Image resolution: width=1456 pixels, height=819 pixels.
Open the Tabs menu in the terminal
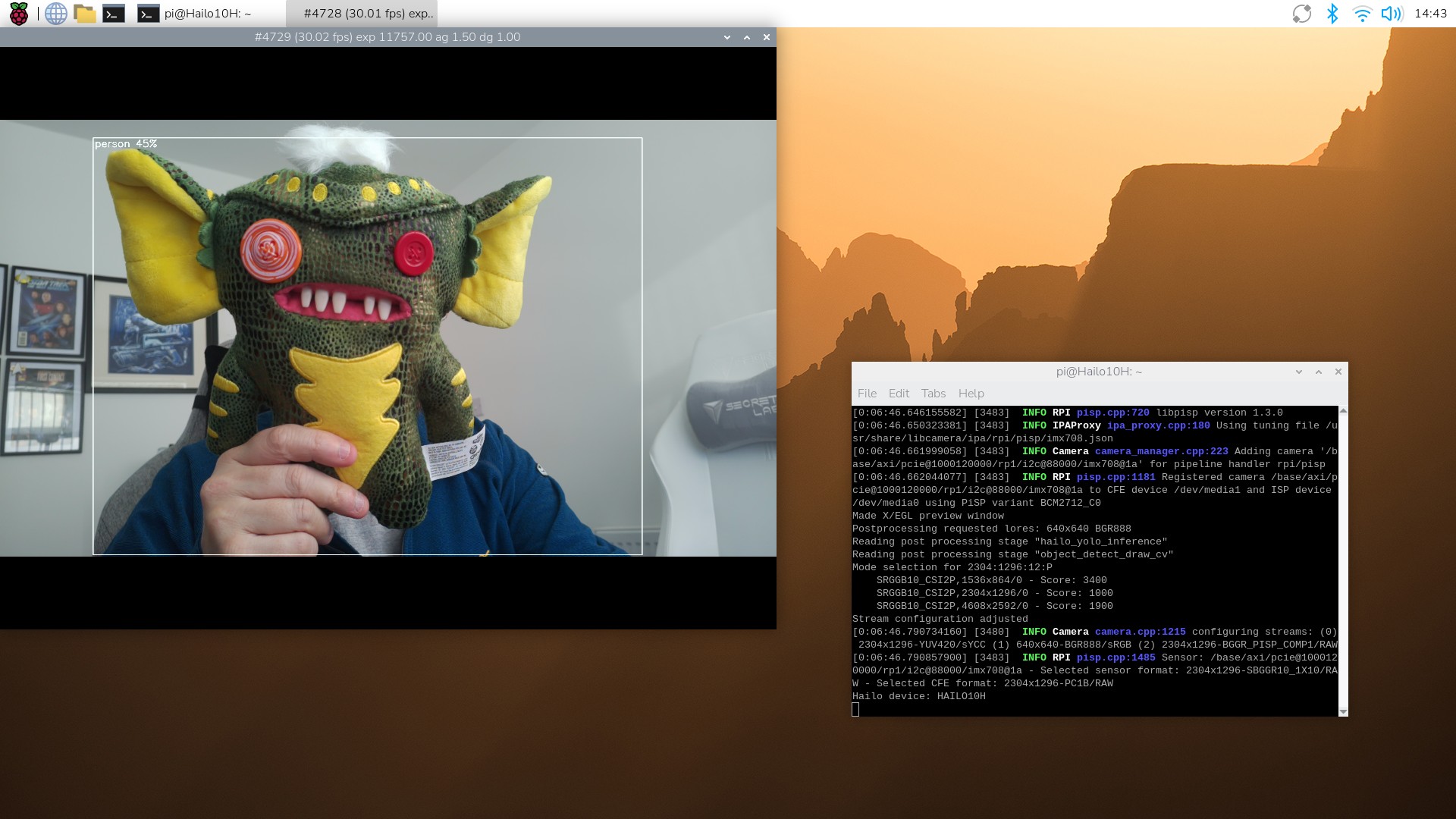934,394
